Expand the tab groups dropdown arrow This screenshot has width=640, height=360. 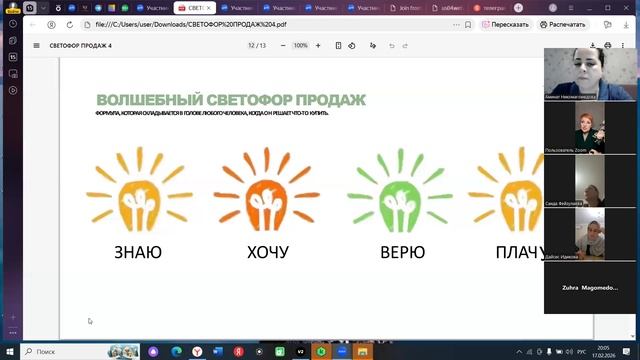[x=43, y=8]
